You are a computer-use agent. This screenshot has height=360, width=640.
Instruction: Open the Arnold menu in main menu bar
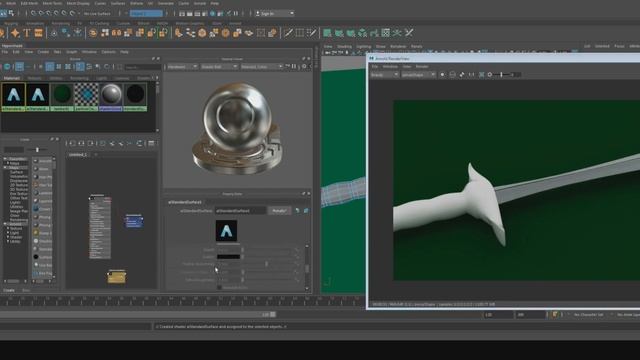coord(200,3)
